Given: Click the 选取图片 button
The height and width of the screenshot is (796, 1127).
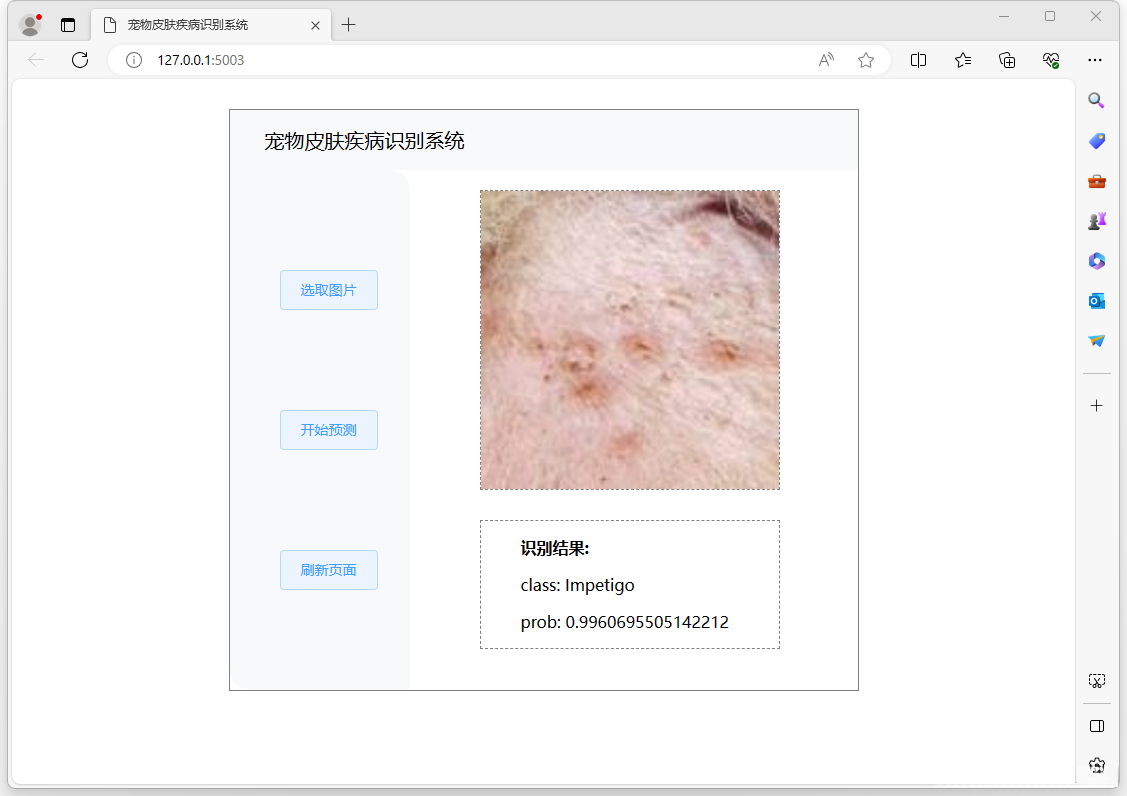Looking at the screenshot, I should 328,289.
